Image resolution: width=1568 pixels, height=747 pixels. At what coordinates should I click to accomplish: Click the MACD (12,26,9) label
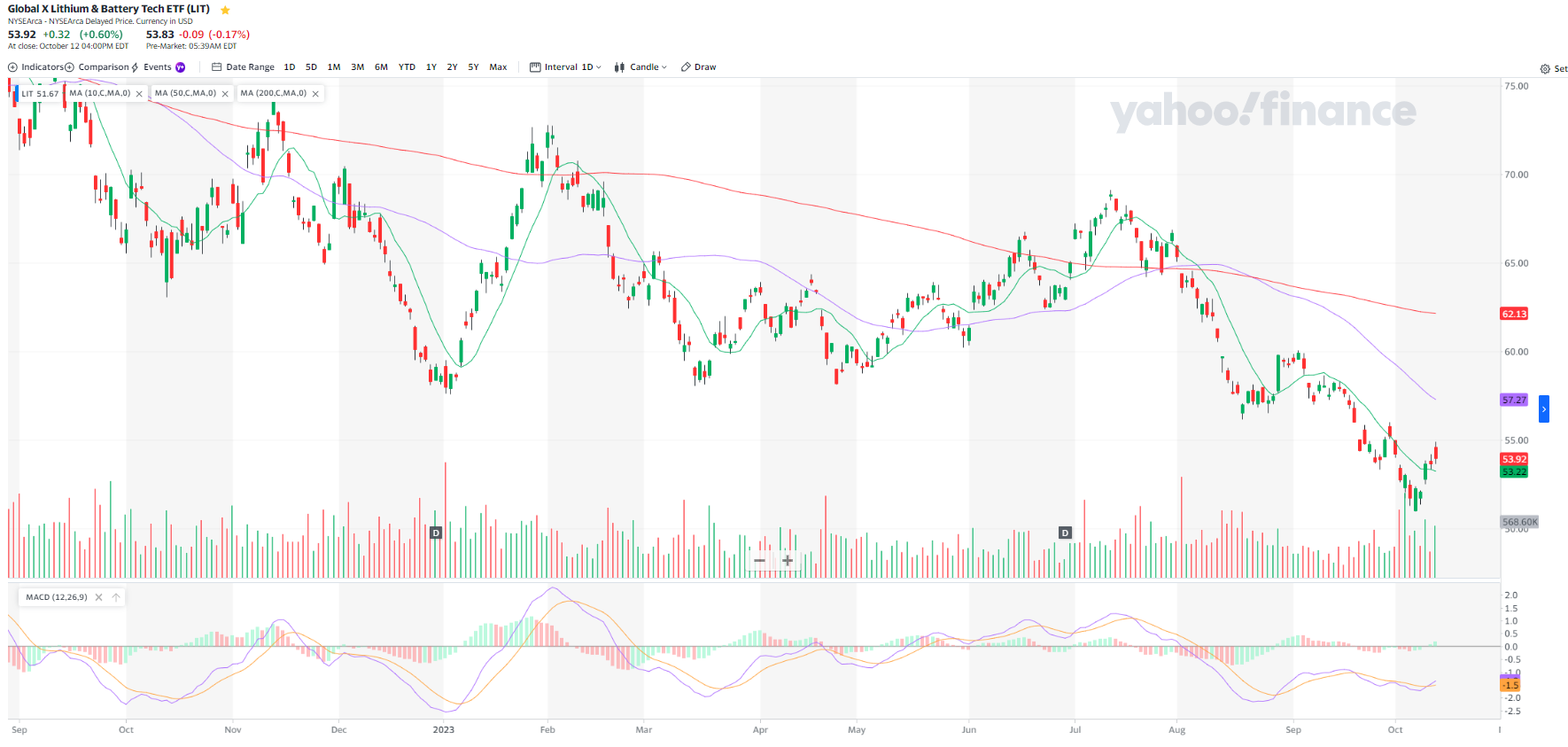tap(57, 597)
